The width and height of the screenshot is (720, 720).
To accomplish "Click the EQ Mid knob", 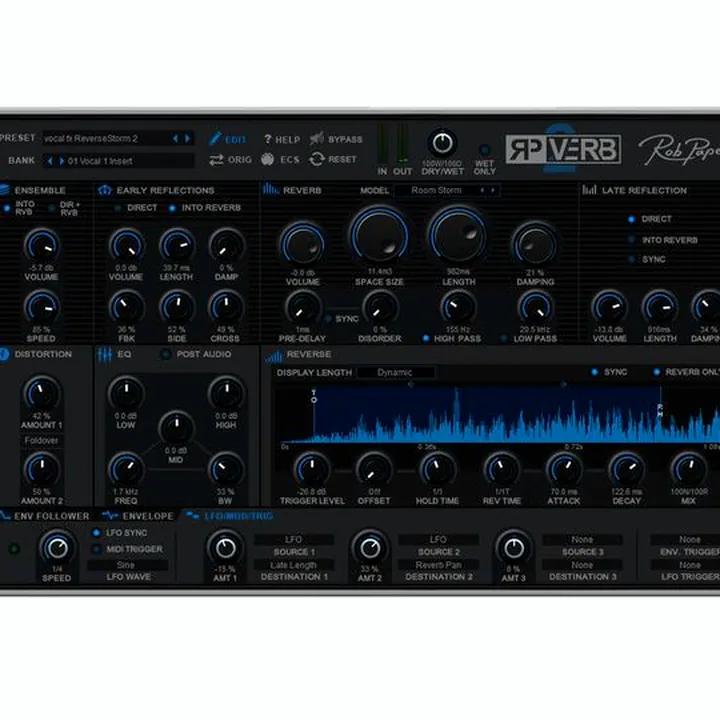I will pos(176,428).
